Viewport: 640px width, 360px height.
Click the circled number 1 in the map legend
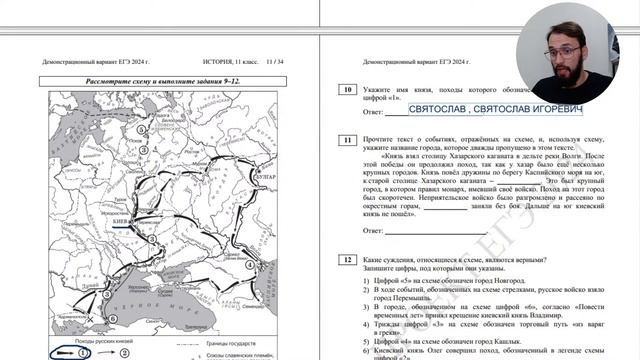click(x=83, y=353)
